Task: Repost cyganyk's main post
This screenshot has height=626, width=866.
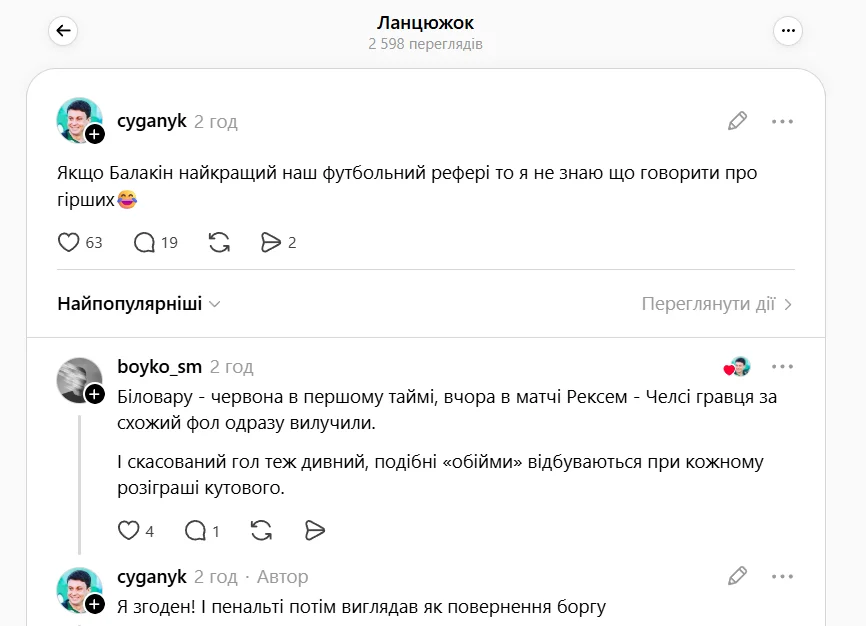Action: coord(219,242)
